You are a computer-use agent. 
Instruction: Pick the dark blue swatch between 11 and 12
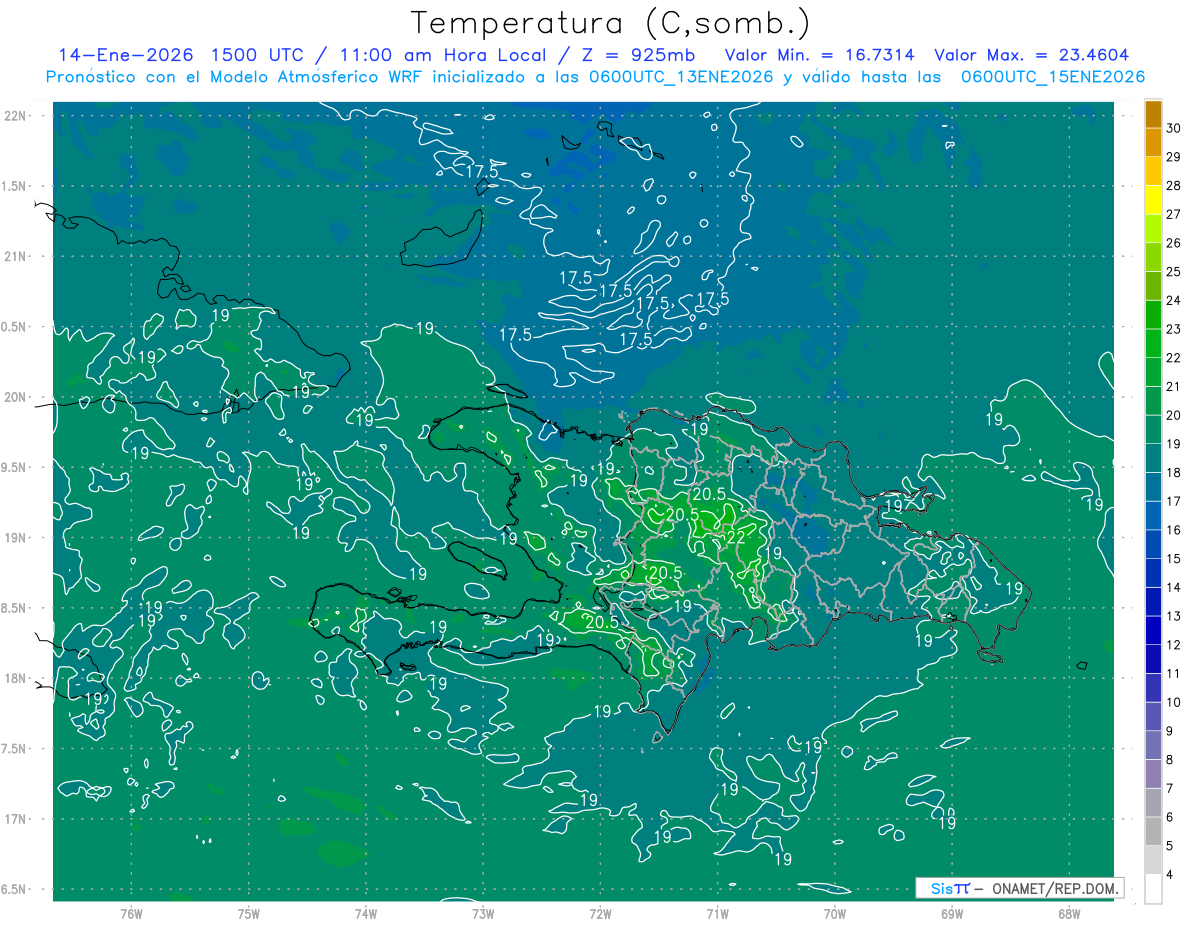1153,659
